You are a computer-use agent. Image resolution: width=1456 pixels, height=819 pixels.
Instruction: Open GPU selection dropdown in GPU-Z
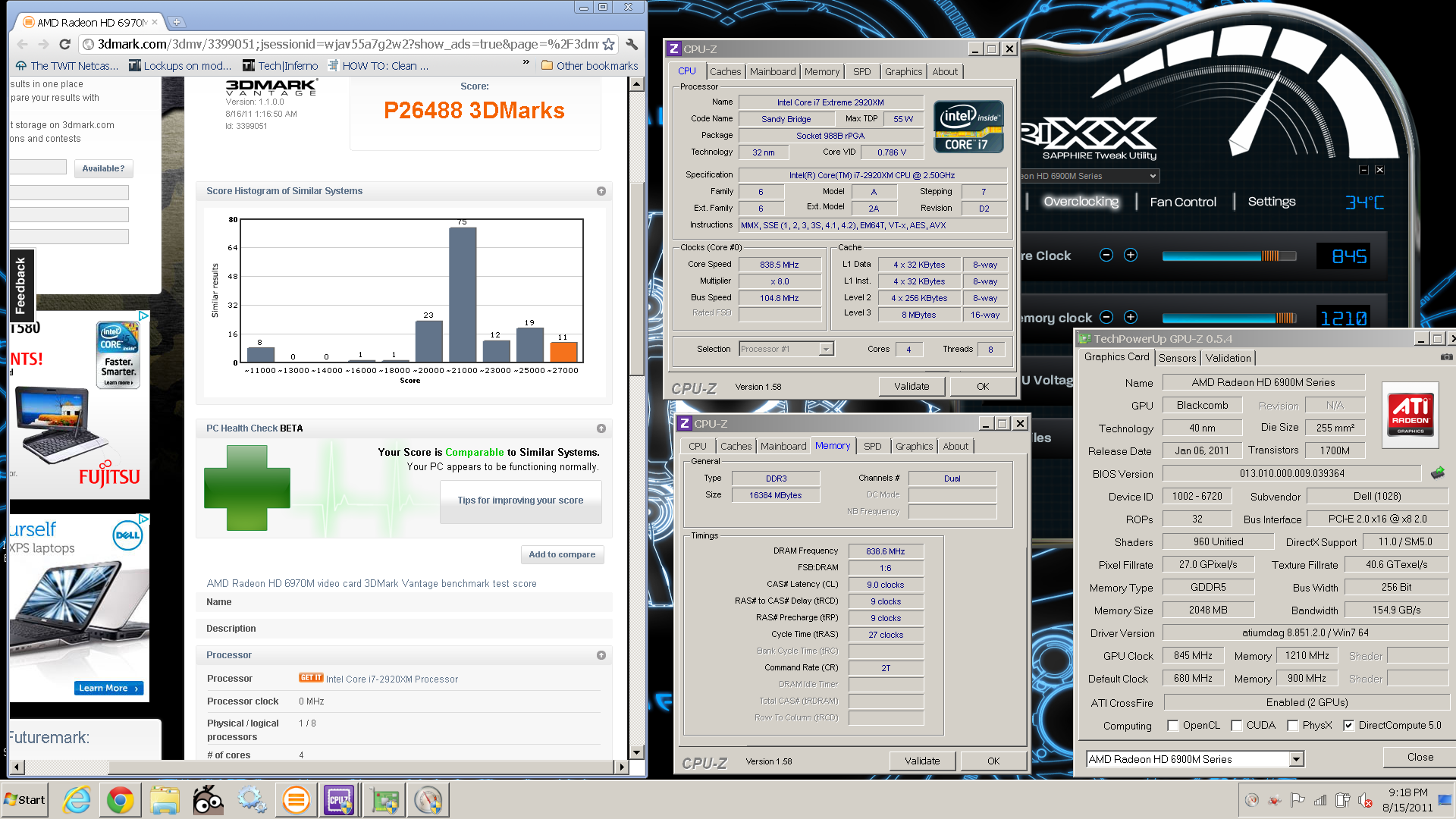click(1296, 759)
